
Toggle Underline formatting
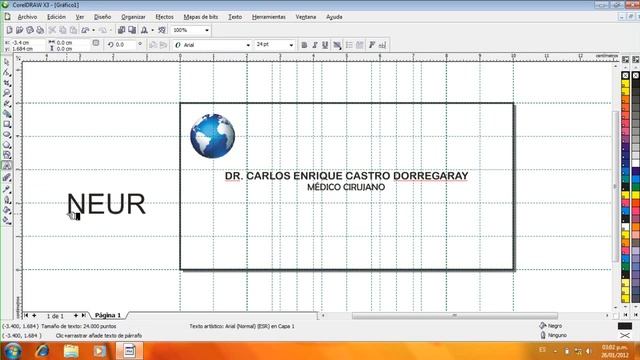click(325, 45)
